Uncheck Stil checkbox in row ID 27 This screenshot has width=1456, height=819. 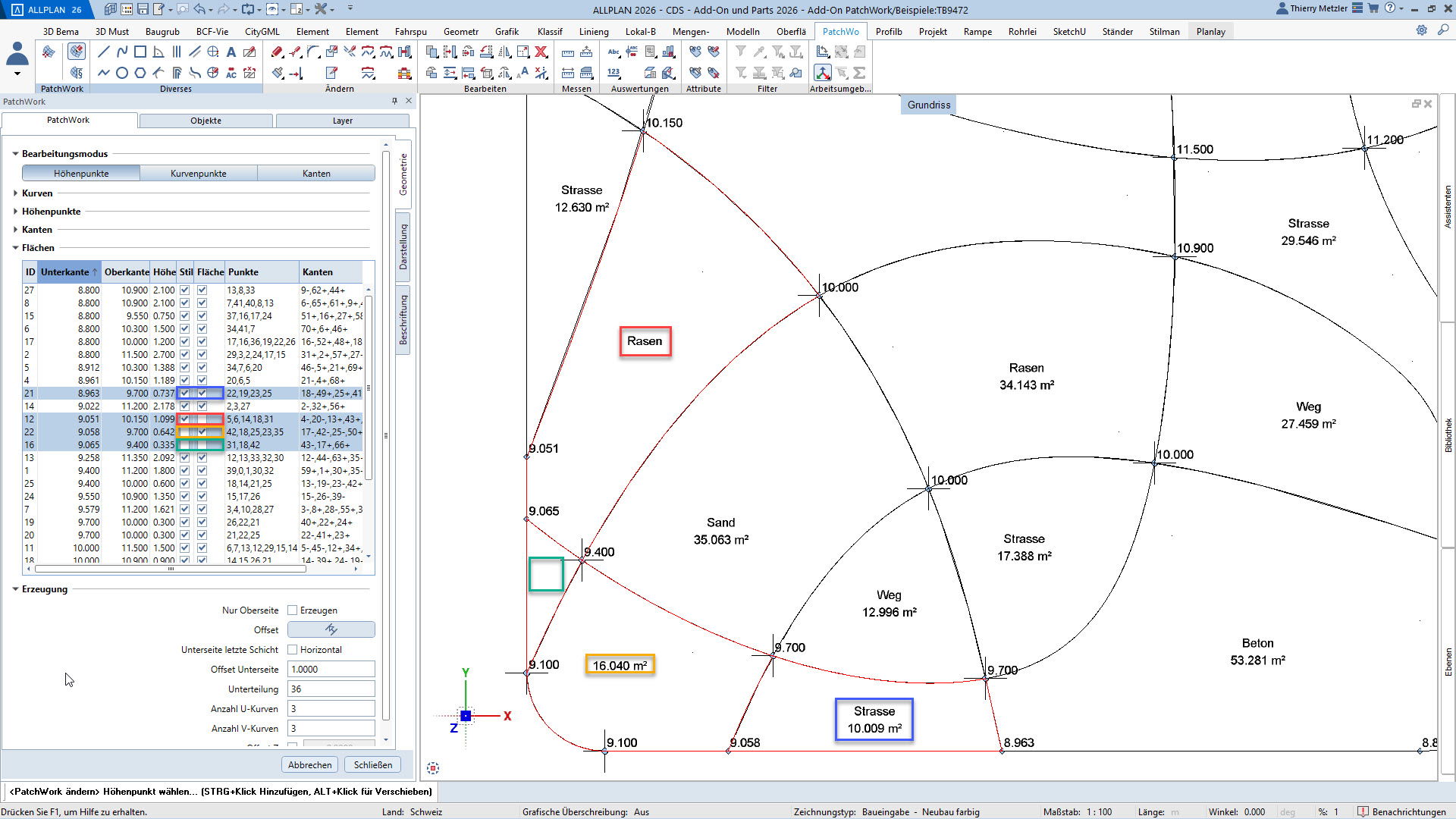pyautogui.click(x=184, y=290)
